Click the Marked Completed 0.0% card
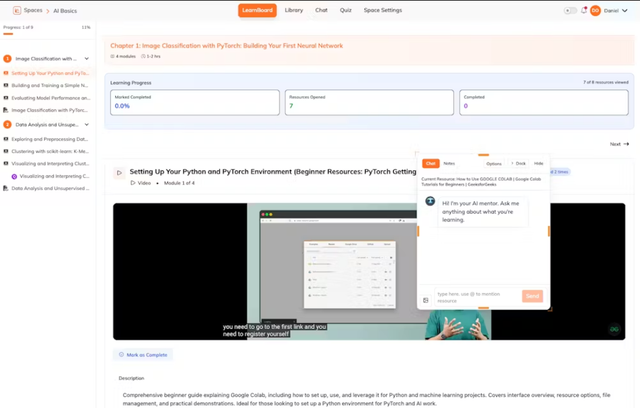Image resolution: width=640 pixels, height=408 pixels. [195, 102]
